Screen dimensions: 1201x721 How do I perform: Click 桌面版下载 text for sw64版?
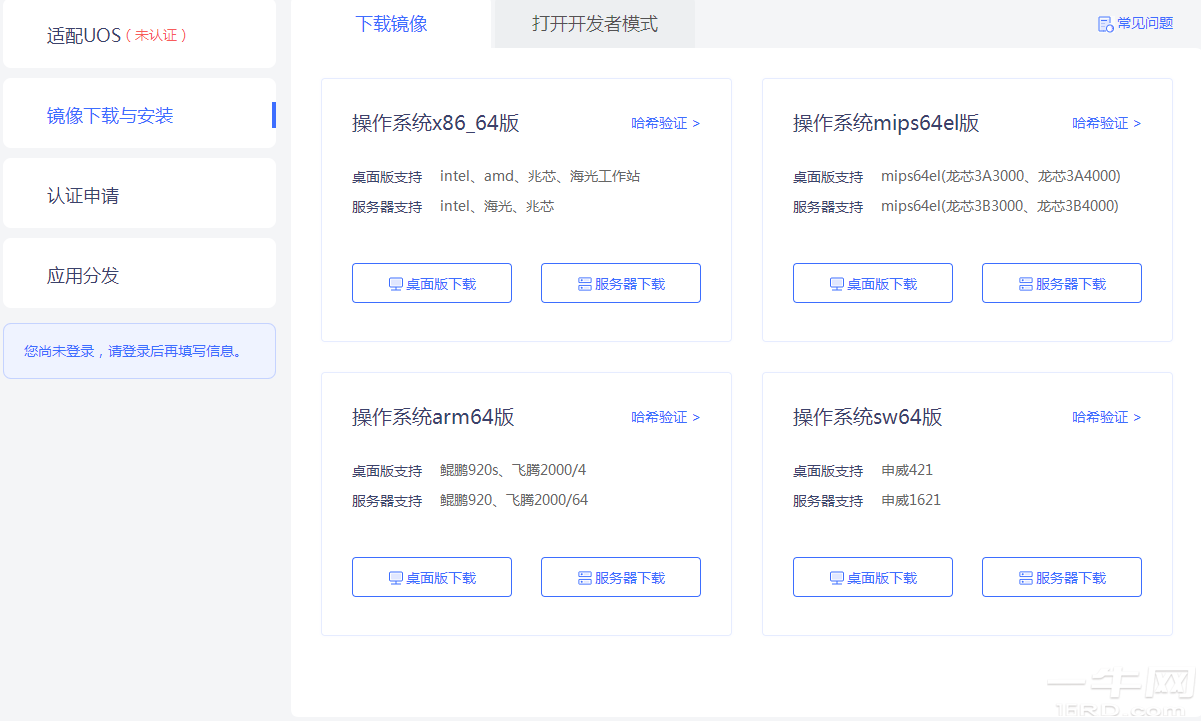[x=882, y=578]
